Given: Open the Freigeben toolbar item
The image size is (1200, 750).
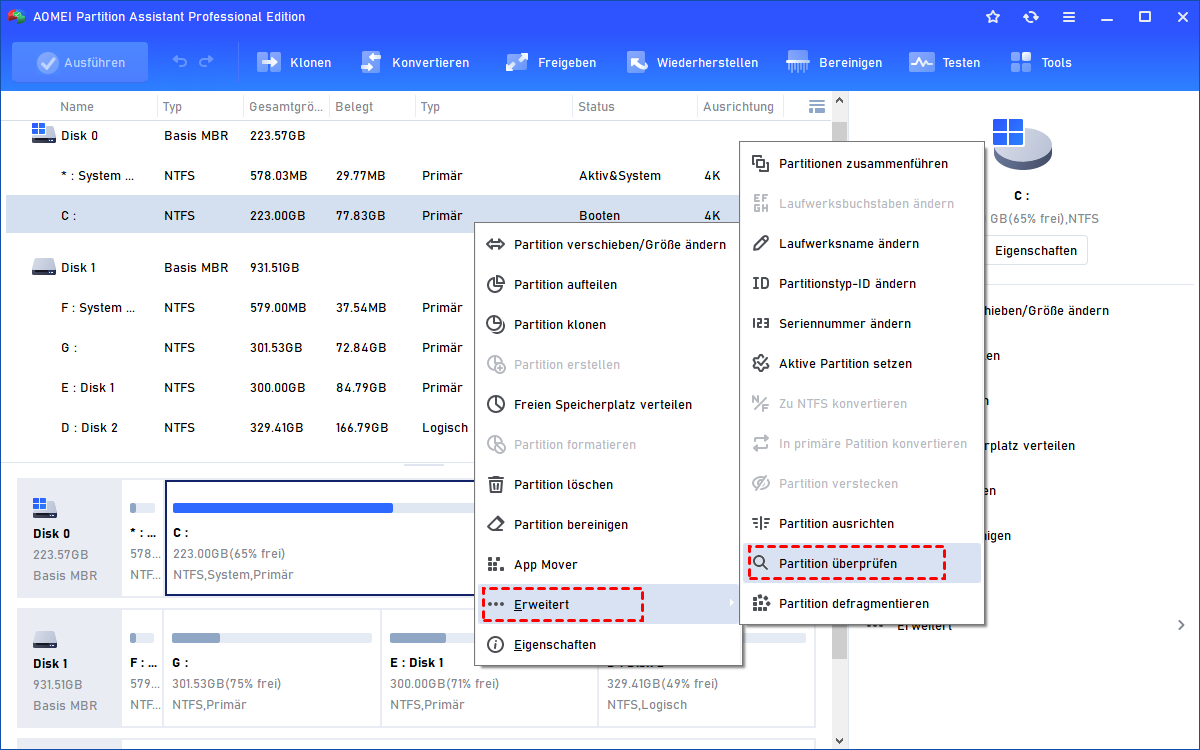Looking at the screenshot, I should click(551, 62).
